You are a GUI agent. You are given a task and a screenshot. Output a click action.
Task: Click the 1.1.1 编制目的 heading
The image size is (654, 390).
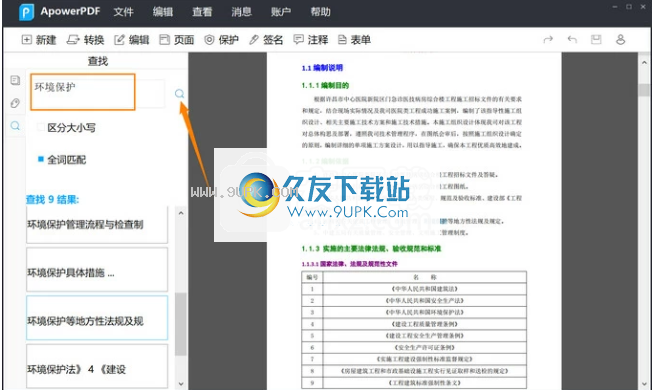[x=325, y=86]
